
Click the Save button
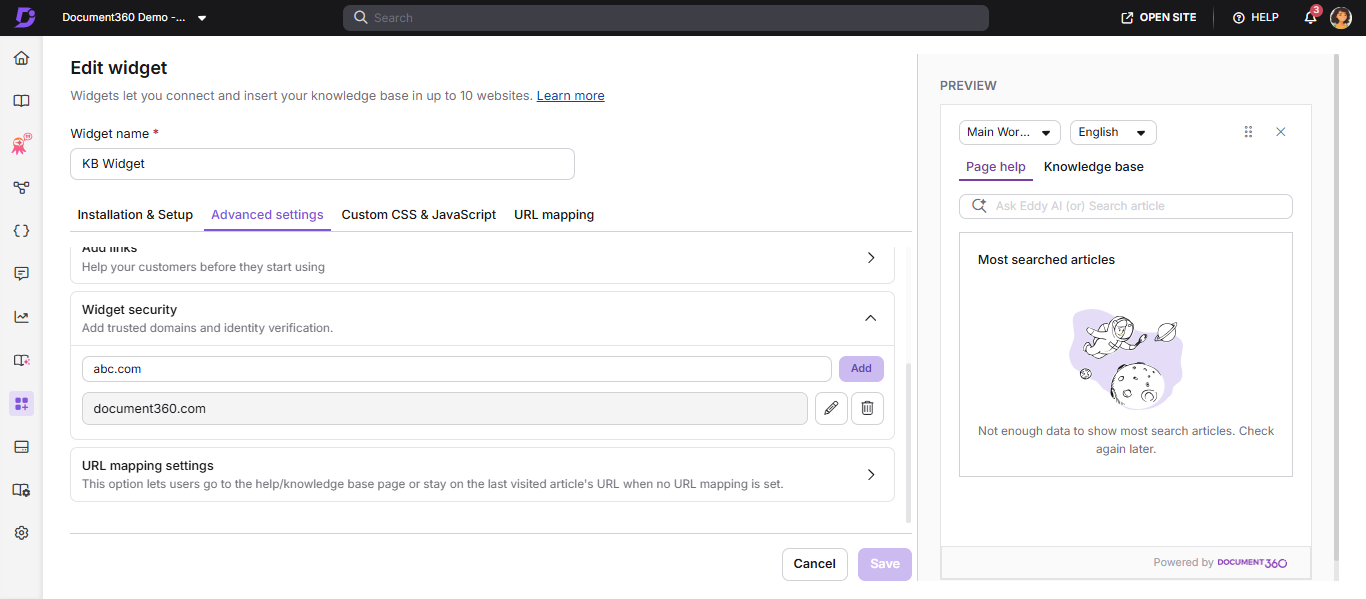tap(885, 564)
